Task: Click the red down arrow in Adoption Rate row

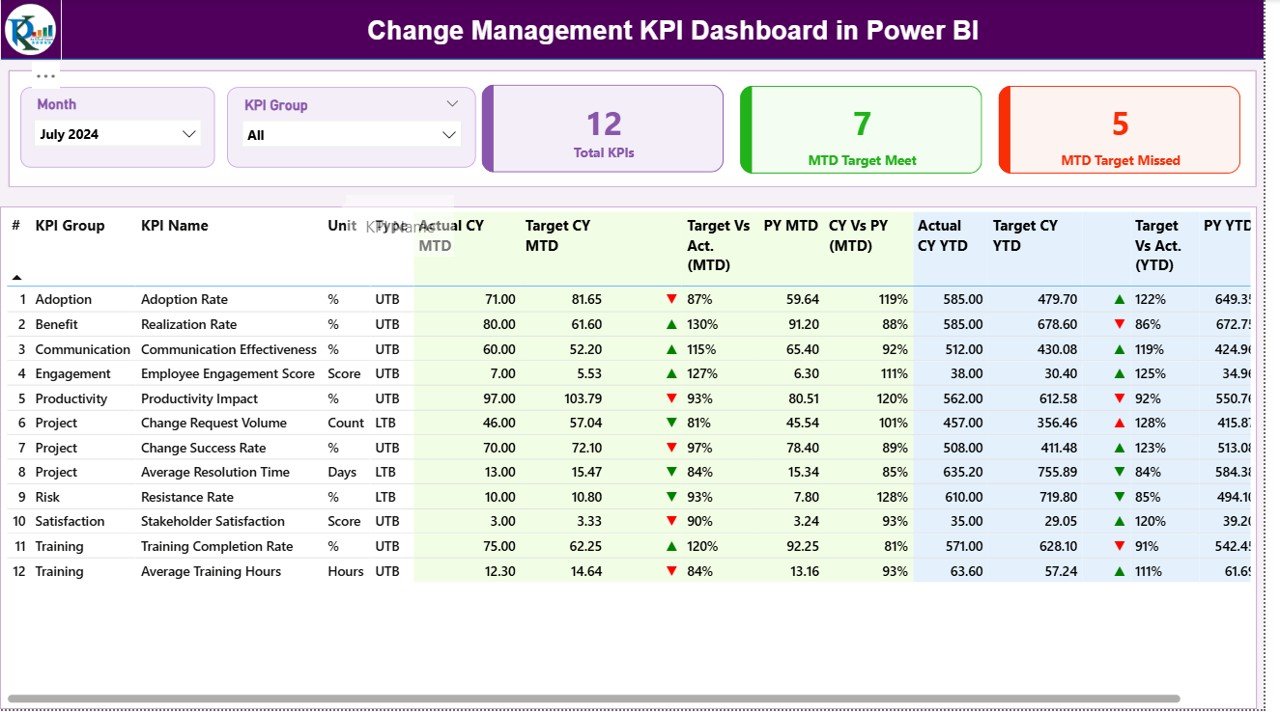Action: tap(671, 299)
